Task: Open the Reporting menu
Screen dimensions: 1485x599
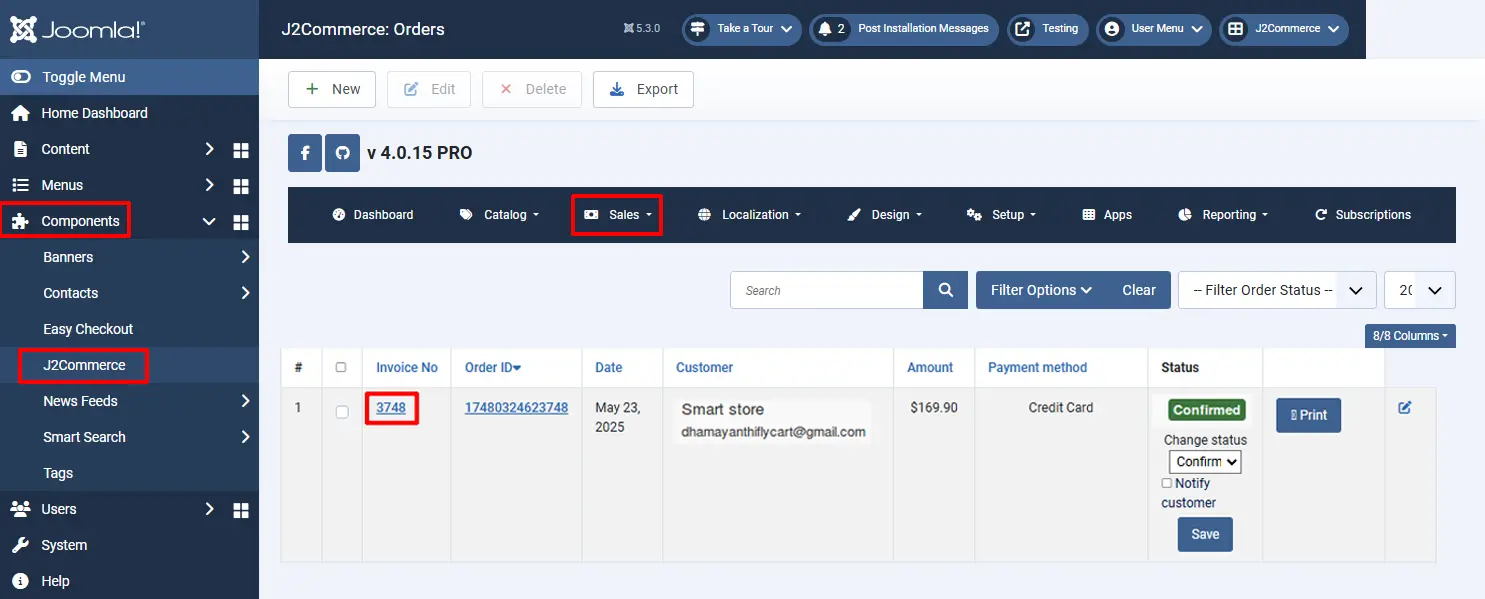Action: point(1223,215)
